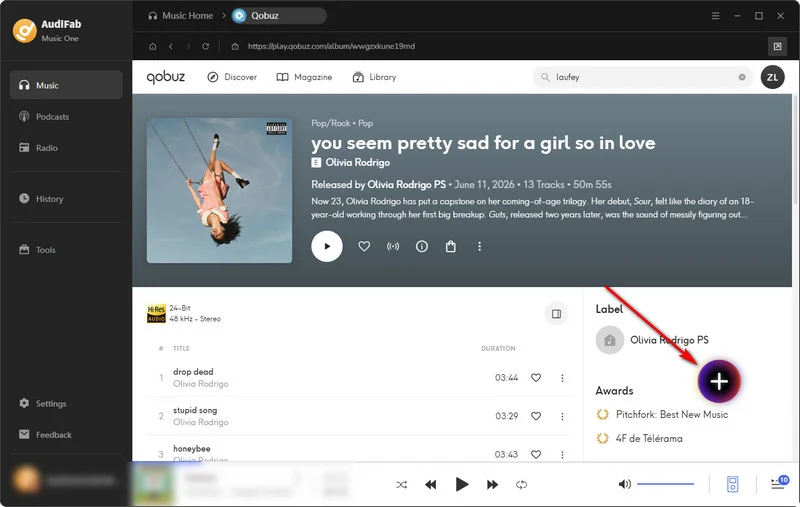
Task: Open the Magazine page
Action: click(305, 77)
